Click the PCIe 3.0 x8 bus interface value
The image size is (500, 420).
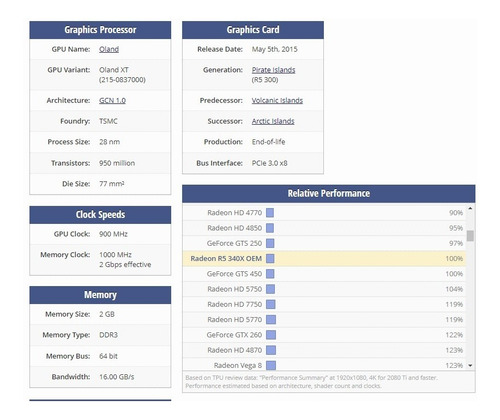pos(269,163)
